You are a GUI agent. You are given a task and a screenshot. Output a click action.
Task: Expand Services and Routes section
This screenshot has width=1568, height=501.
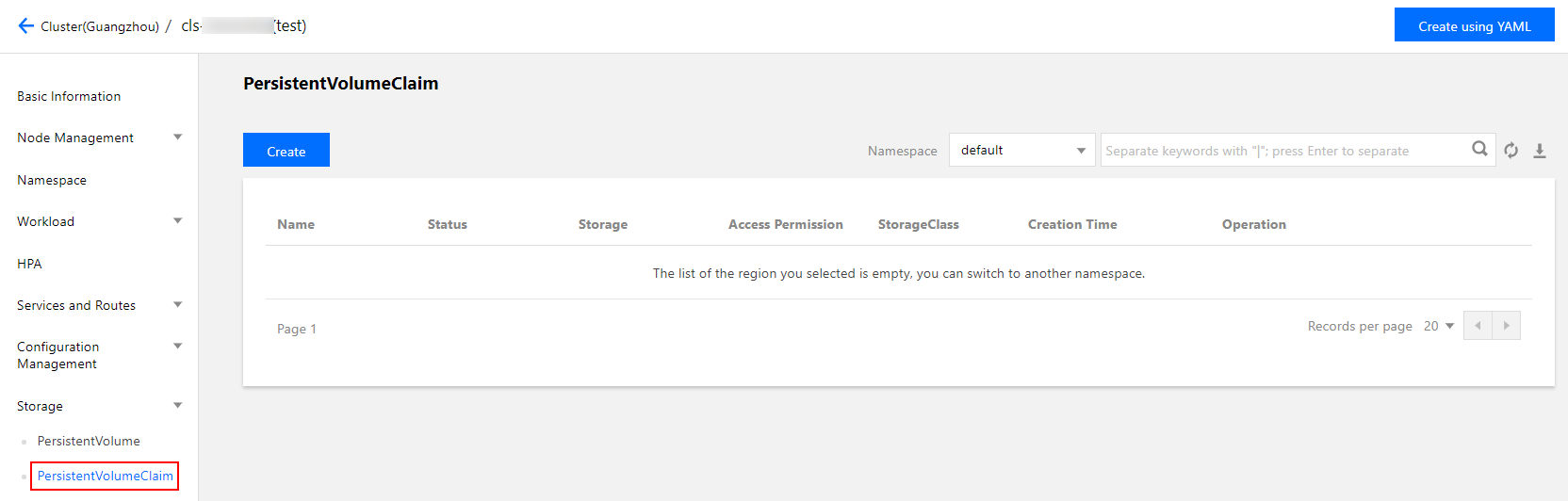click(x=177, y=305)
